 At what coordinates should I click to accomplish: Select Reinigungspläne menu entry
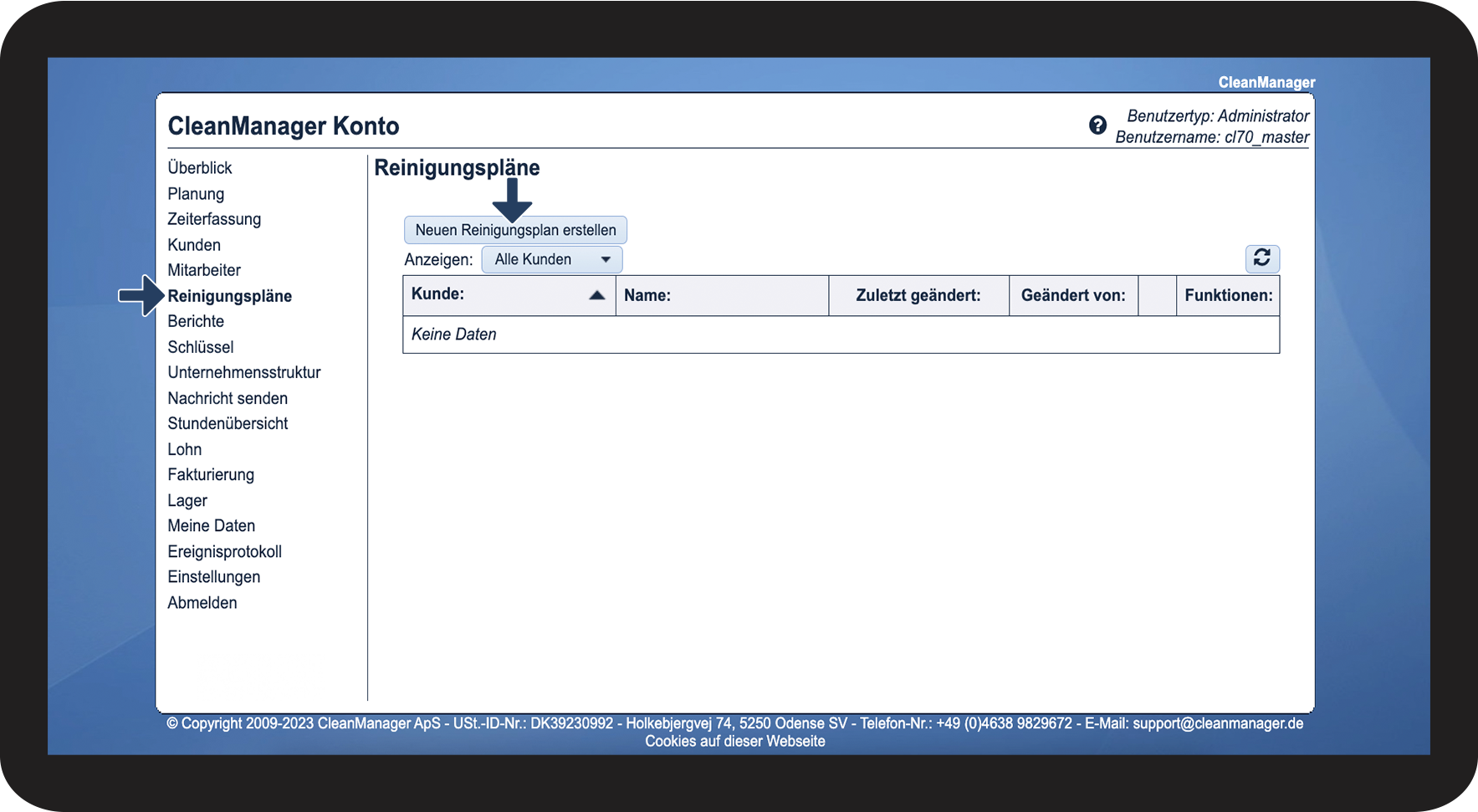[x=230, y=296]
